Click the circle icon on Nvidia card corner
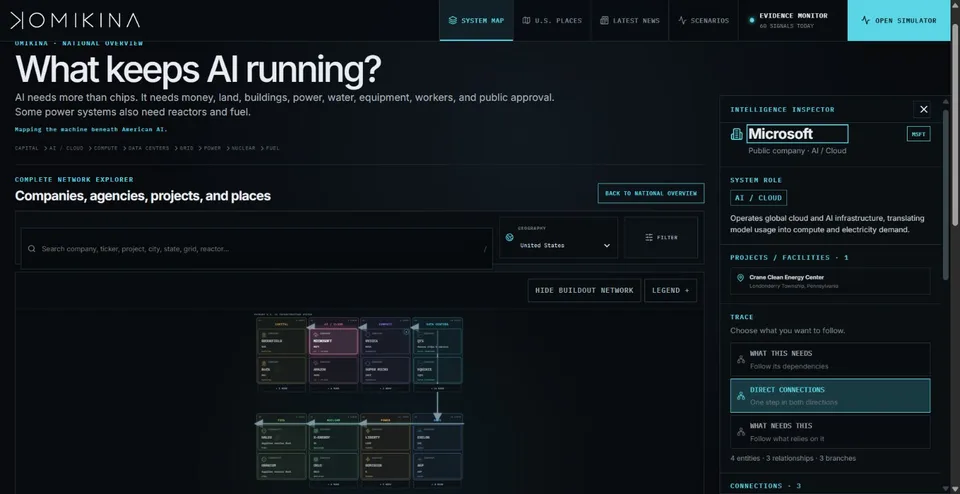Screen dimensions: 960x494 (407, 332)
